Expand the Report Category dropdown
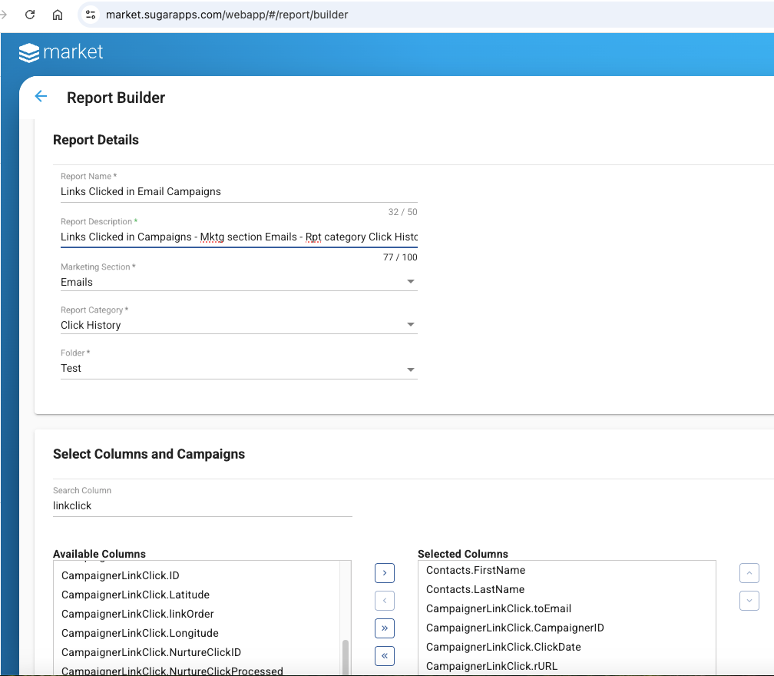 239,325
